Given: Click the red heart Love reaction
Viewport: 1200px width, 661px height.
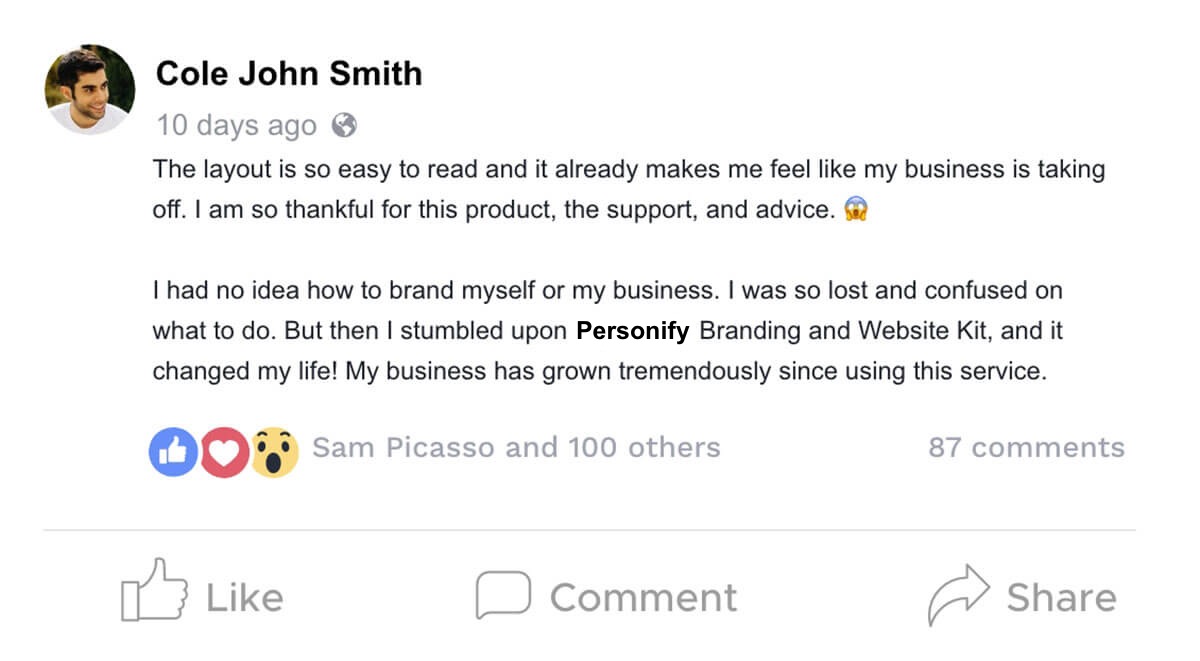Looking at the screenshot, I should point(224,452).
